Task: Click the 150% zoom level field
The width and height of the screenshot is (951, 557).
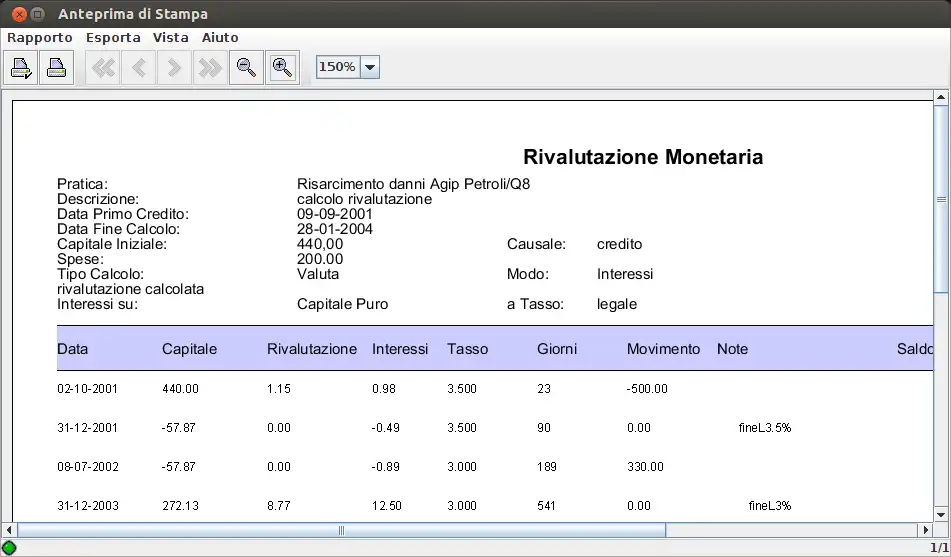Action: (x=337, y=67)
